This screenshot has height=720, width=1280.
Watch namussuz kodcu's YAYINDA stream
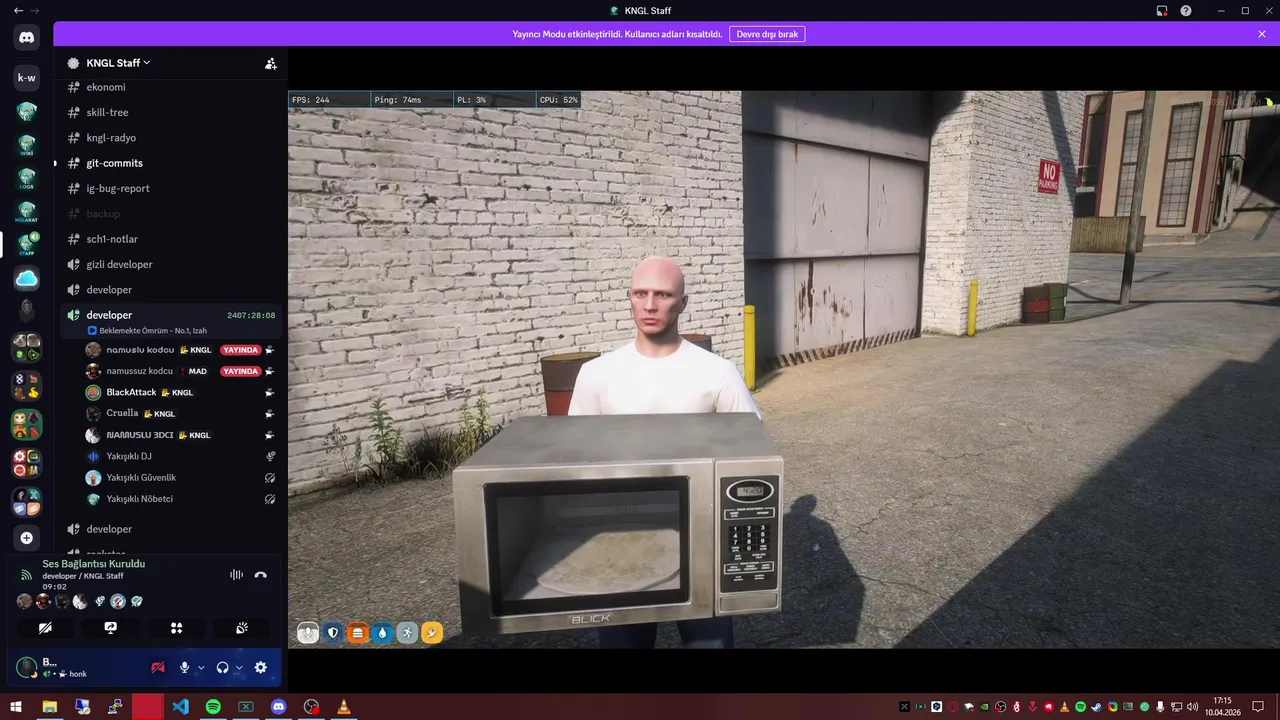click(x=240, y=371)
